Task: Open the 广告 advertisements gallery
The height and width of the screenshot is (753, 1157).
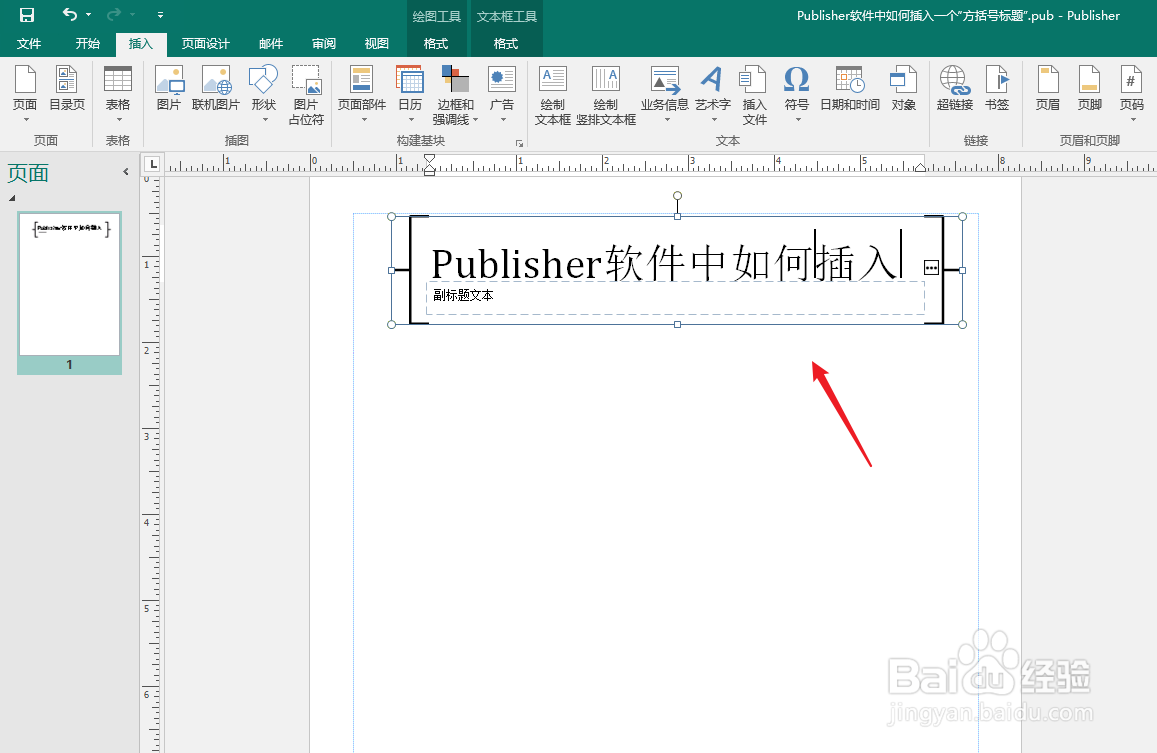Action: pyautogui.click(x=502, y=92)
